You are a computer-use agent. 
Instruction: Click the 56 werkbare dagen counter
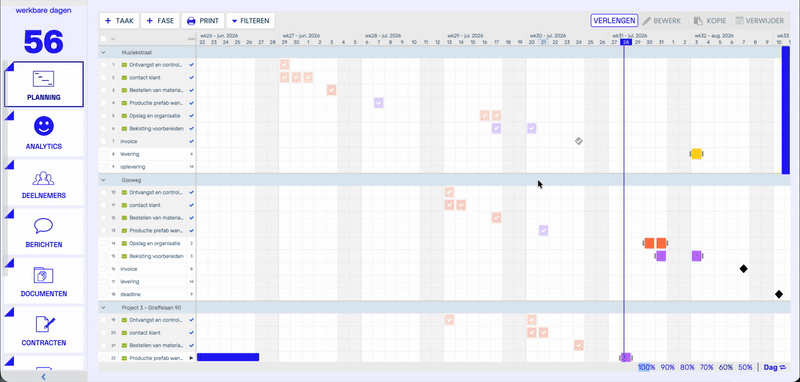click(43, 42)
